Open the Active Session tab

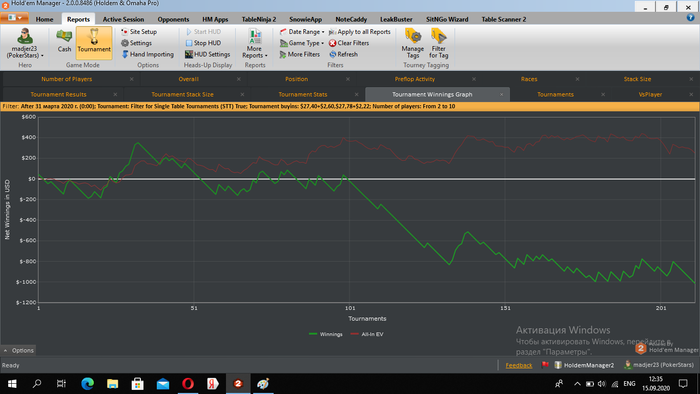click(123, 19)
